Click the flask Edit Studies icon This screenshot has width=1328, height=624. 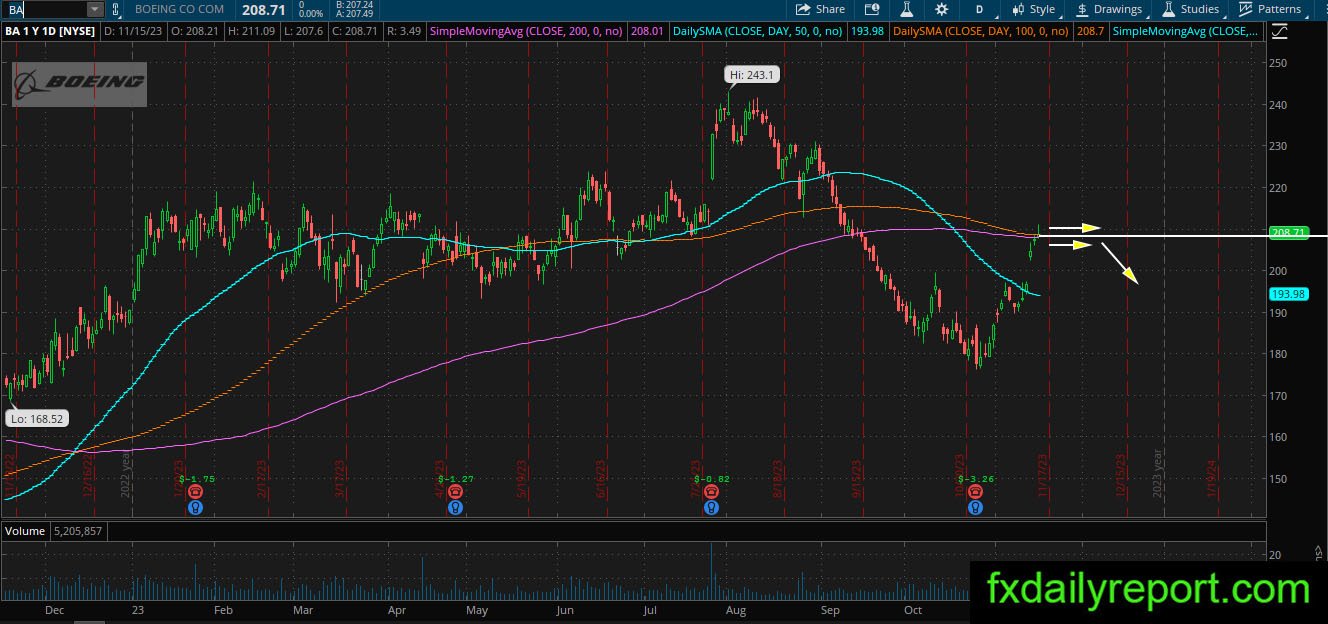[907, 9]
